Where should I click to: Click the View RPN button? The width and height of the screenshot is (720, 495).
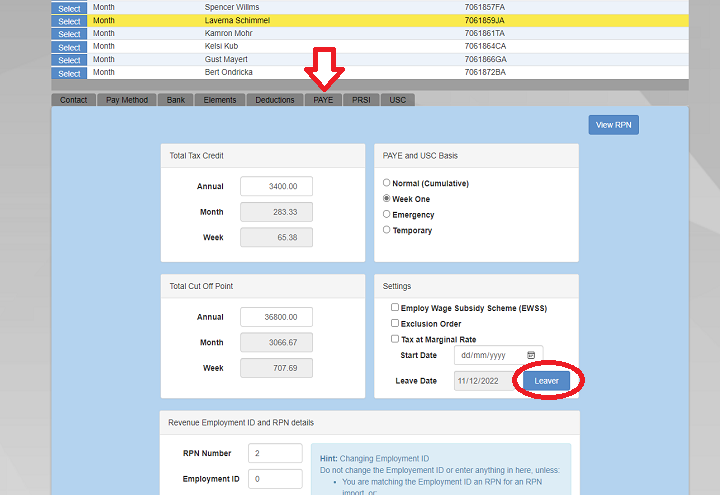(613, 125)
